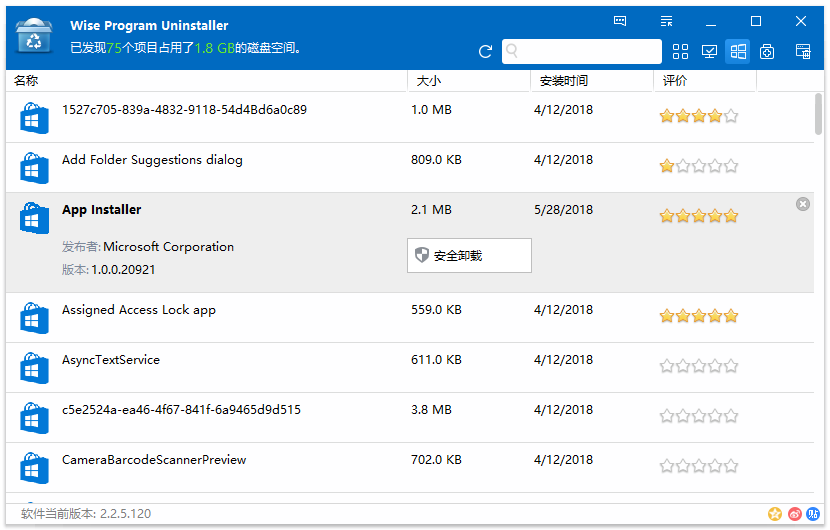The height and width of the screenshot is (530, 830).
Task: Open the main menu list icon
Action: 666,21
